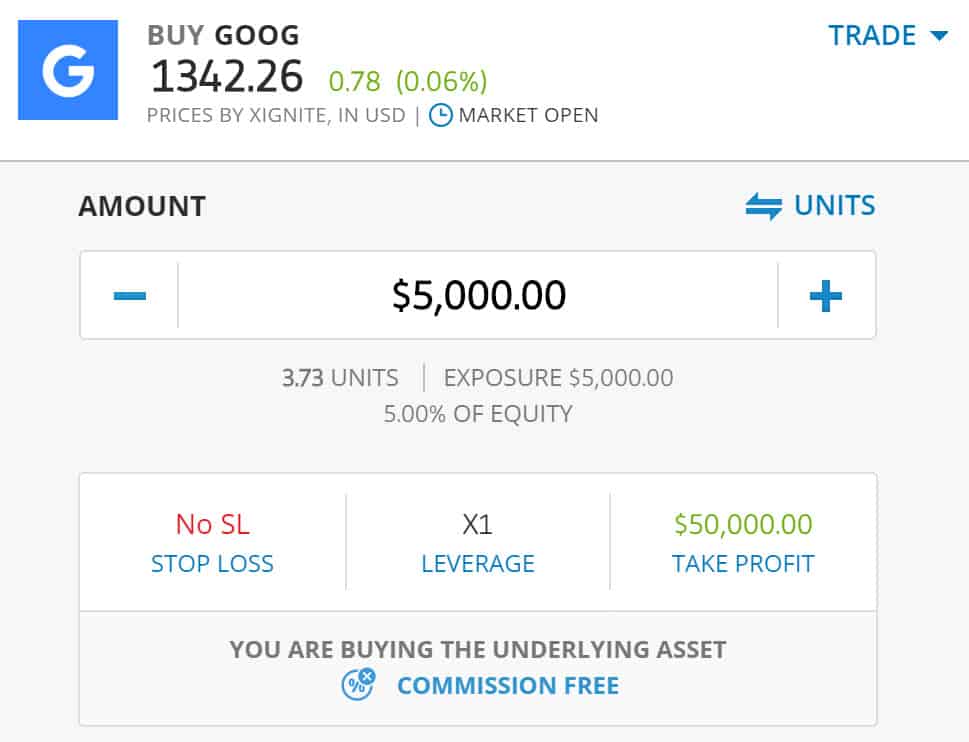Screen dimensions: 969x742
Task: Increase amount with the plus button
Action: 826,295
